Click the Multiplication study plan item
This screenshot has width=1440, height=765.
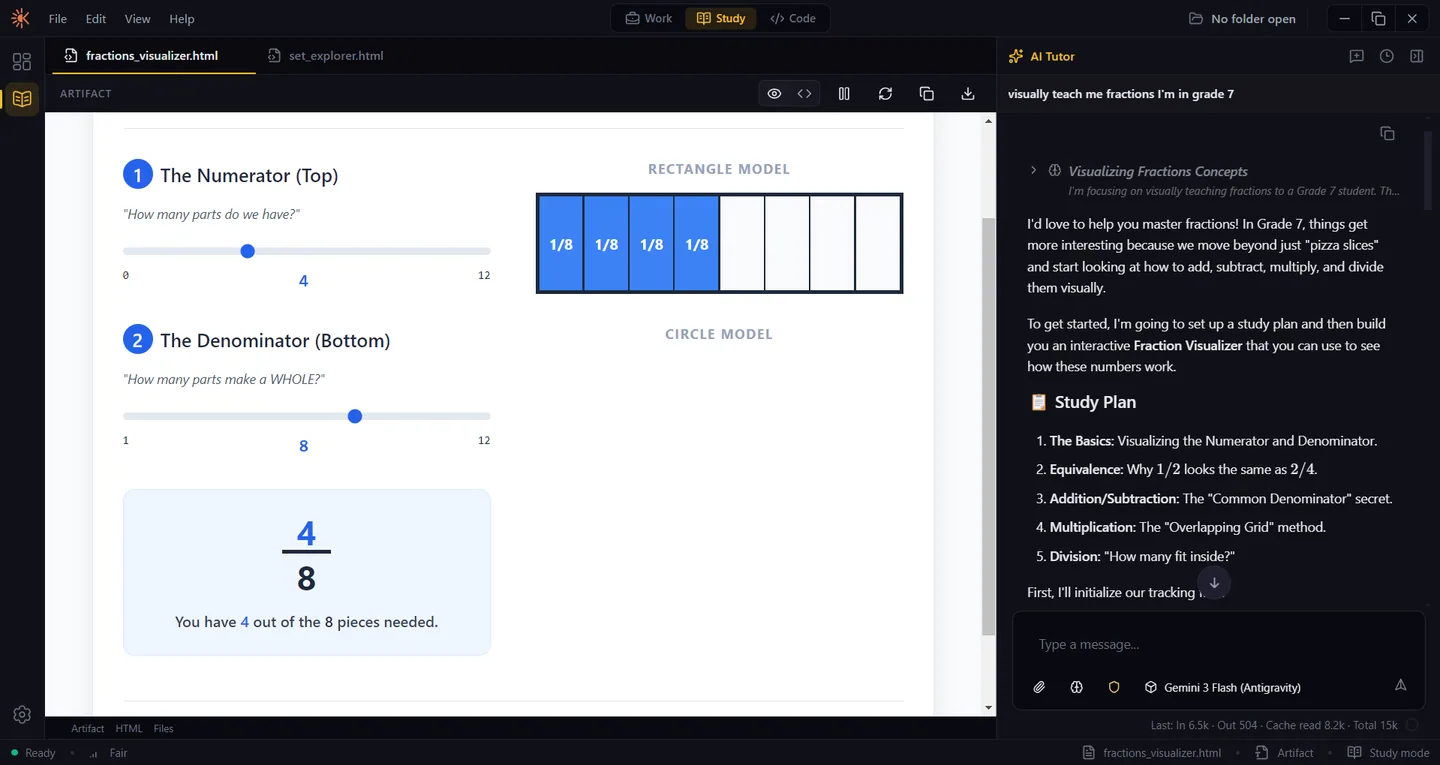tap(1187, 527)
